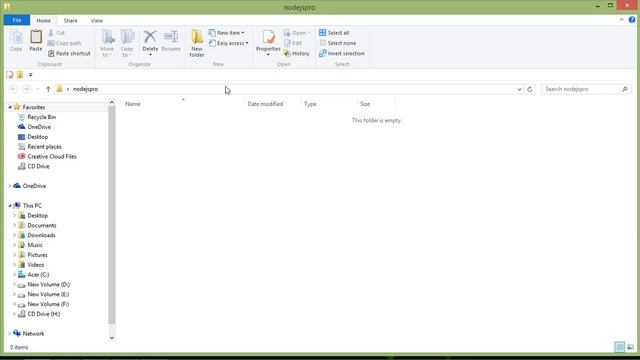Image resolution: width=640 pixels, height=360 pixels.
Task: Switch to the Home ribbon tab
Action: click(x=44, y=20)
